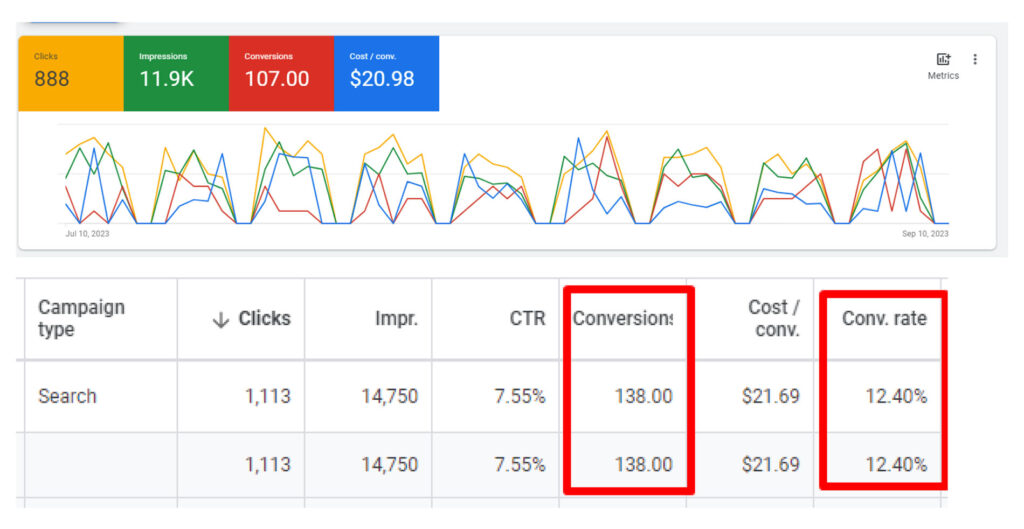Click the Jul 10, 2023 chart date label
Image resolution: width=1024 pixels, height=529 pixels.
pos(87,234)
